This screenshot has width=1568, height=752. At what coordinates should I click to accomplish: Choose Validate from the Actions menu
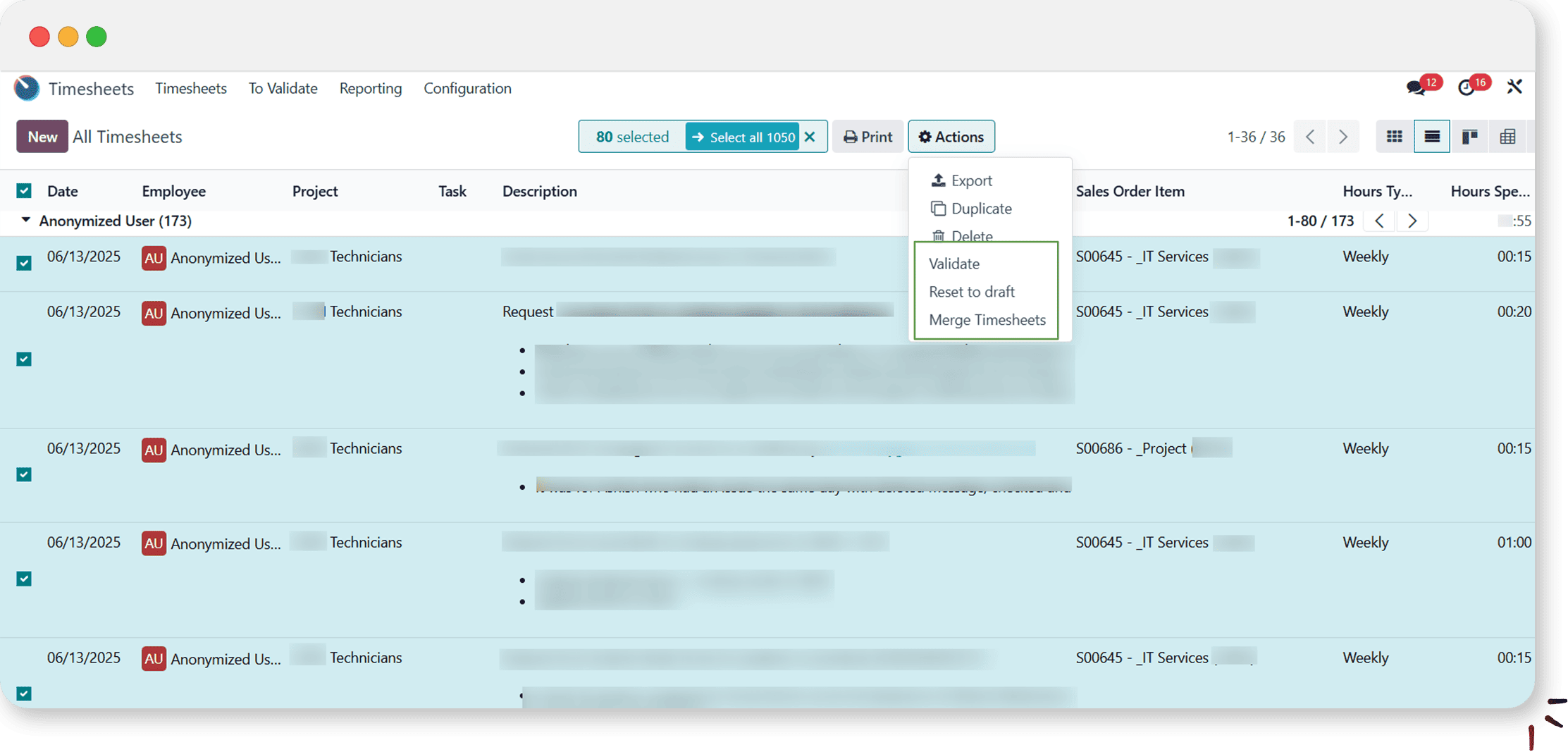(954, 264)
